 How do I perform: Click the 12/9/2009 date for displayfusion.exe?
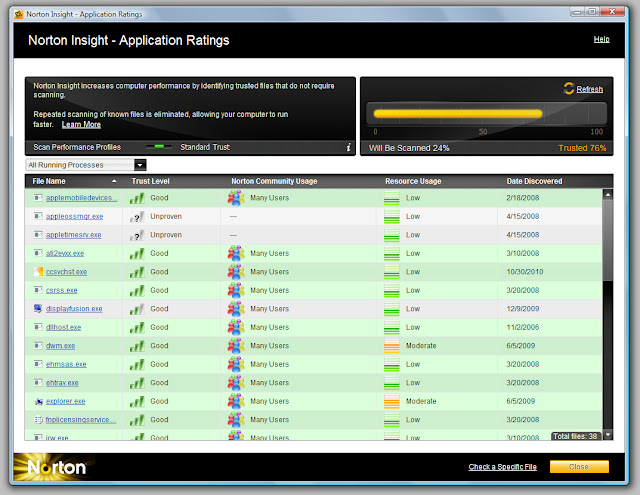pos(522,309)
